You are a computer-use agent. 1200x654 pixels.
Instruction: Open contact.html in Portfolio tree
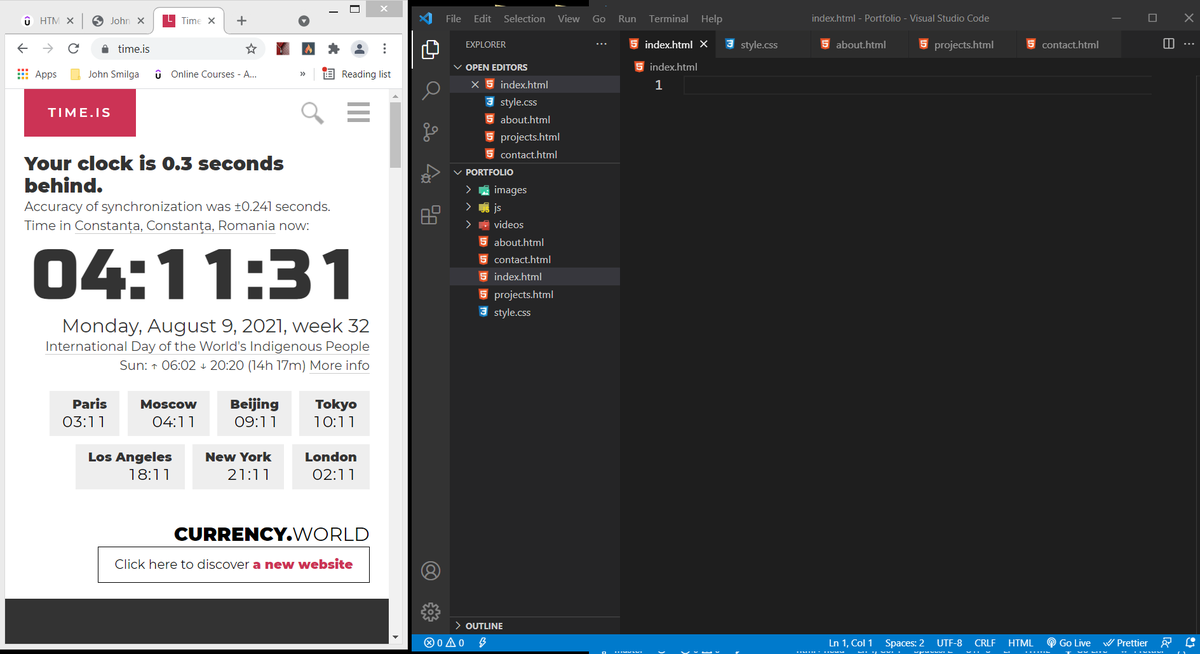(x=535, y=260)
